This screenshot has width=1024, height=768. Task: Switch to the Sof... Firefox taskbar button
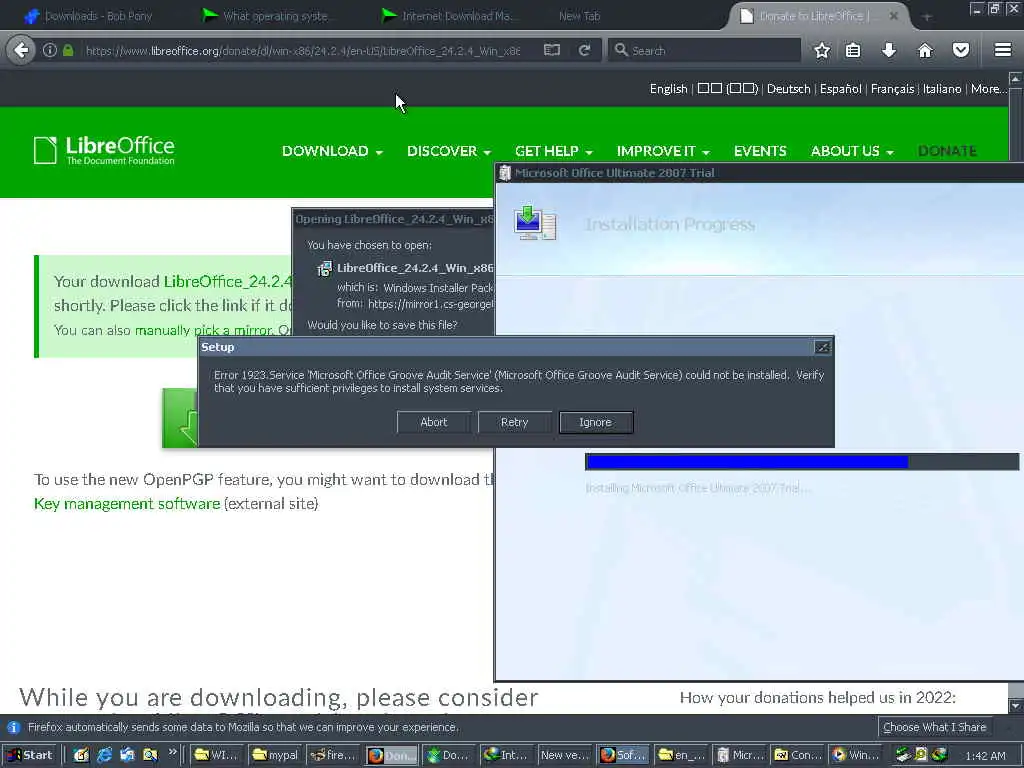pos(623,755)
